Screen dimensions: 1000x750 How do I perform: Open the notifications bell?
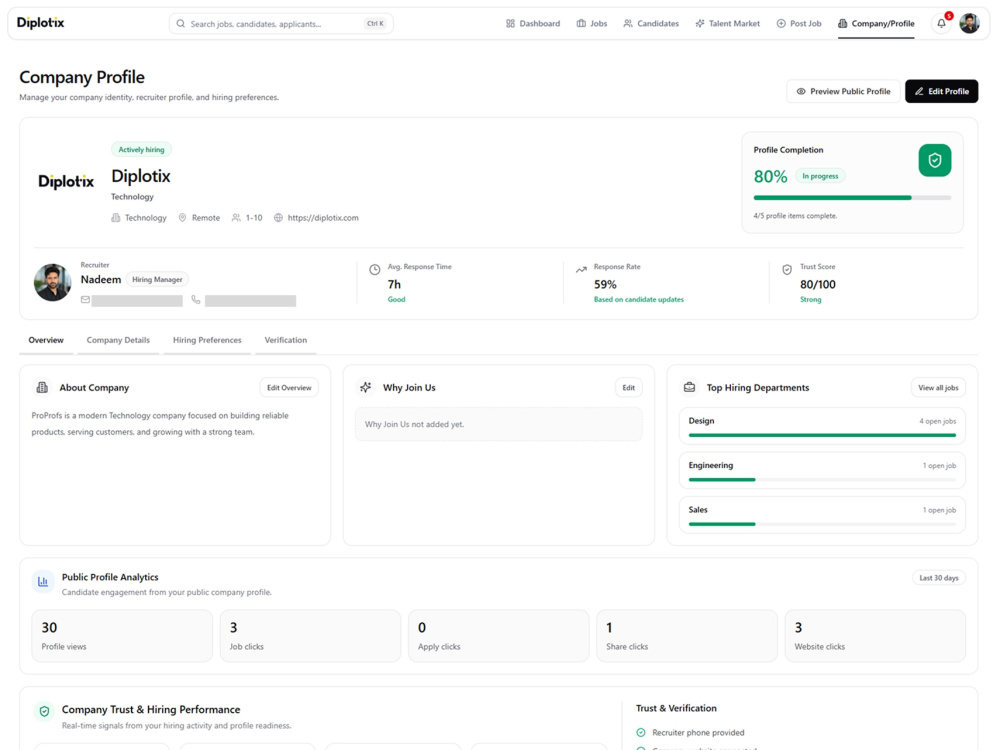[941, 24]
